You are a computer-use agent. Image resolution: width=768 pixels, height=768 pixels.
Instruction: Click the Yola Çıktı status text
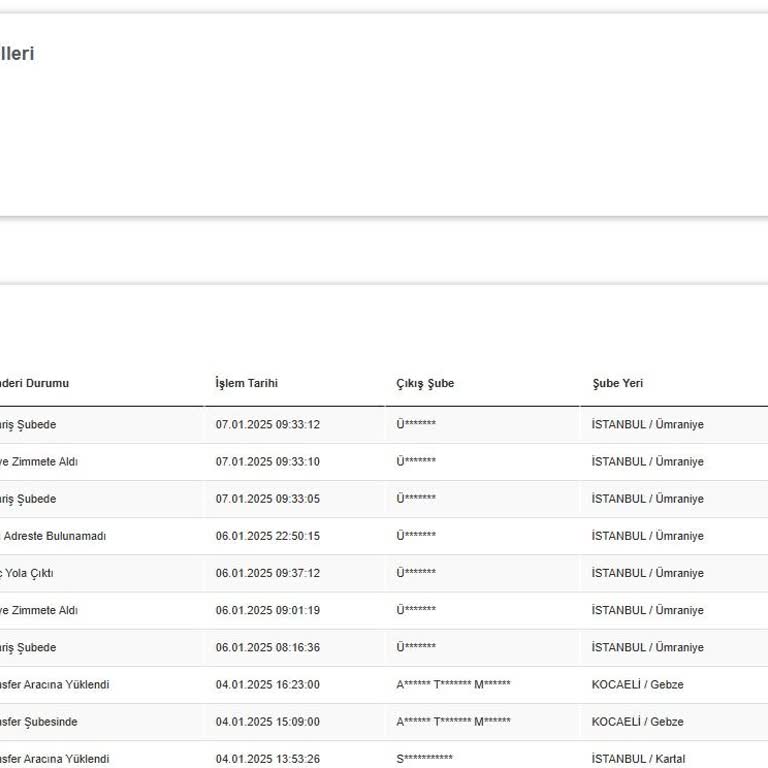[29, 573]
